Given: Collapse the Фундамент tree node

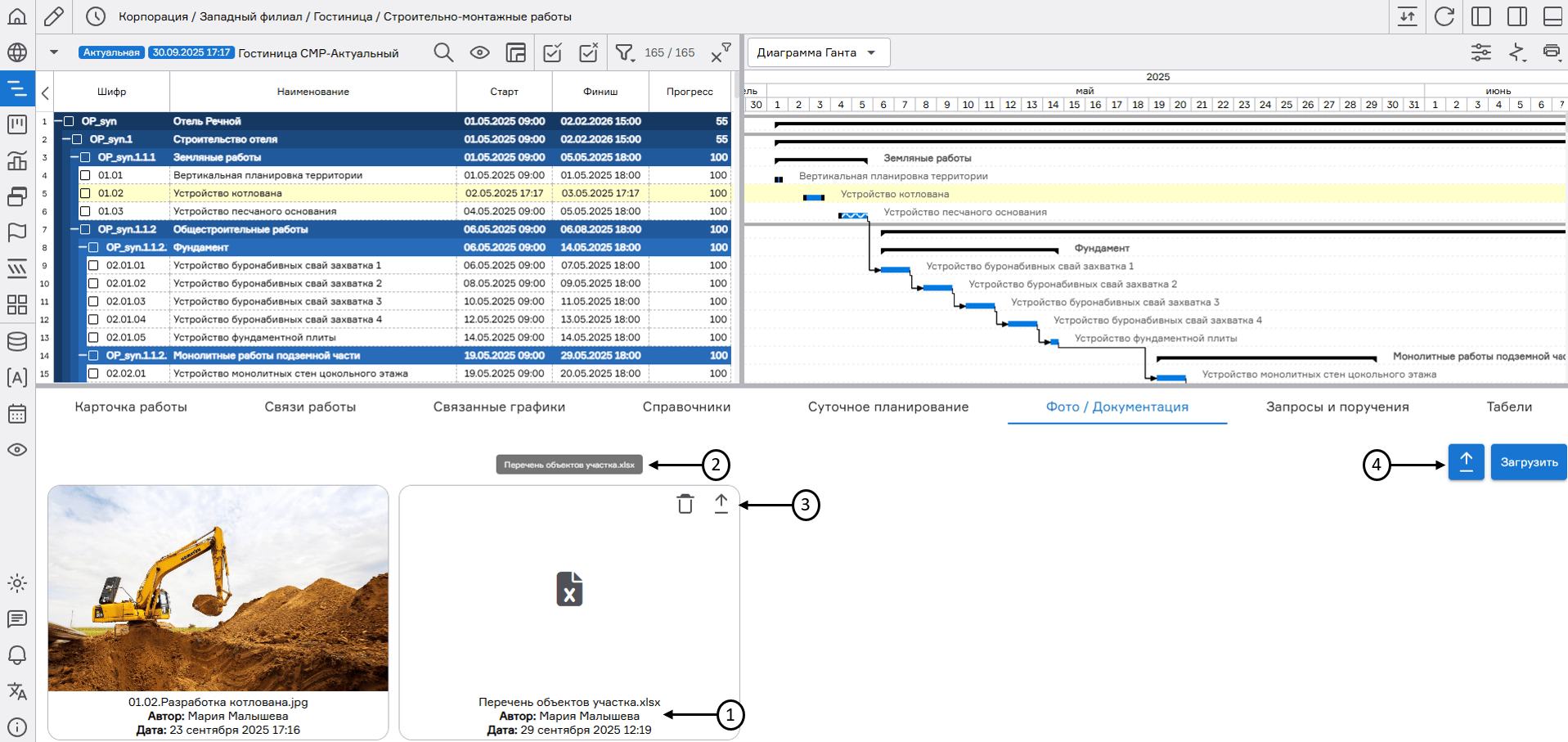Looking at the screenshot, I should point(83,247).
